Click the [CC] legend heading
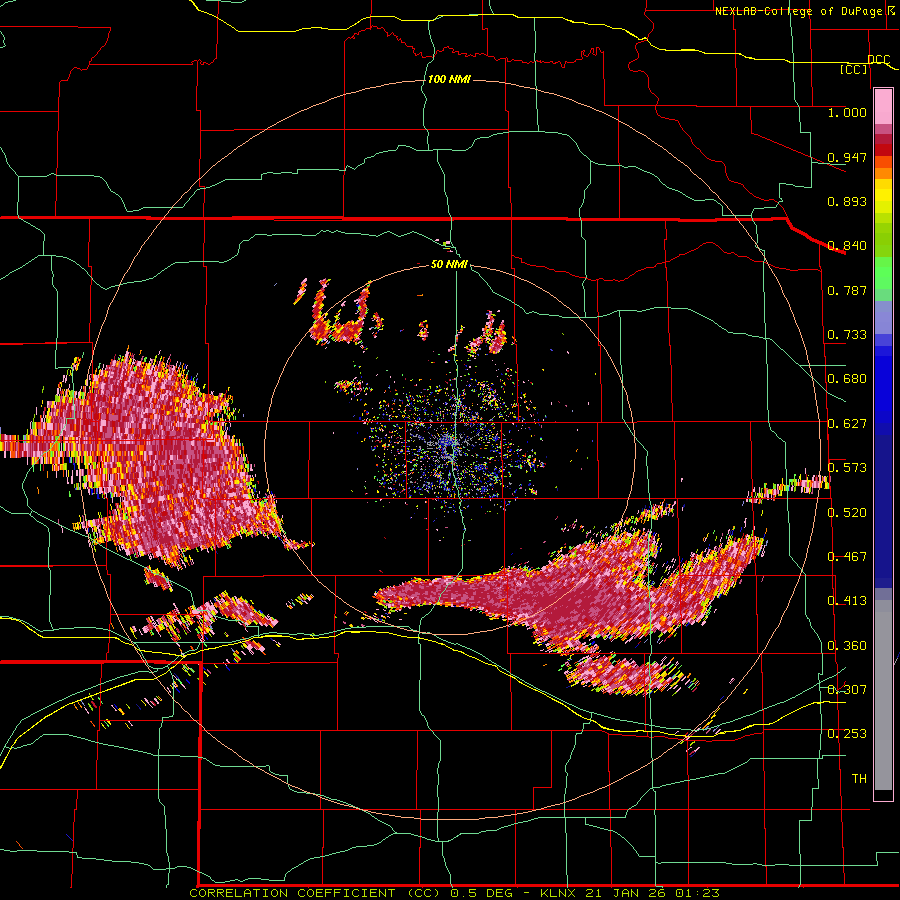Screen dimensions: 900x900 tap(854, 69)
